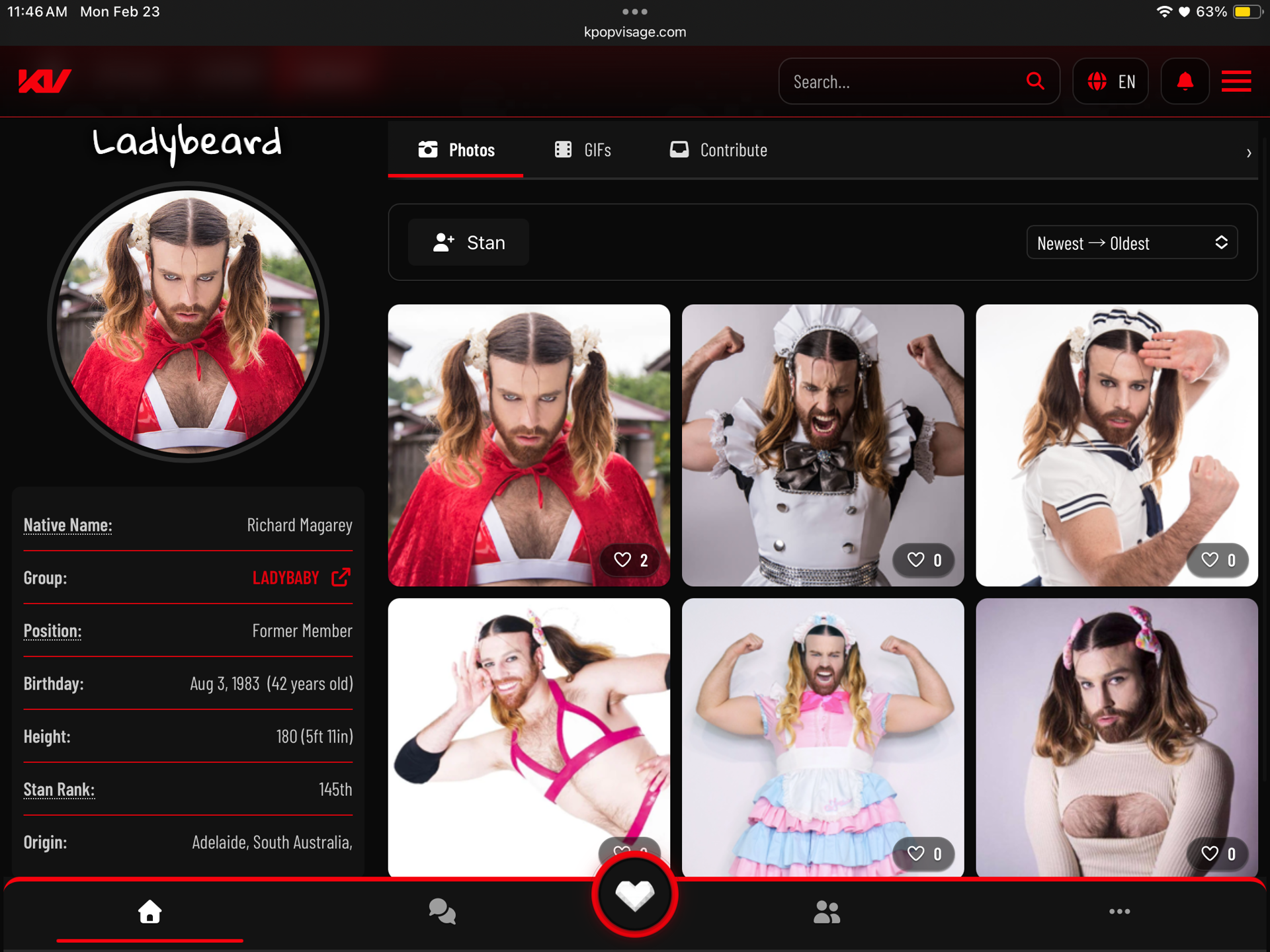This screenshot has height=952, width=1270.
Task: Open the Newest to Oldest sort dropdown
Action: (x=1131, y=243)
